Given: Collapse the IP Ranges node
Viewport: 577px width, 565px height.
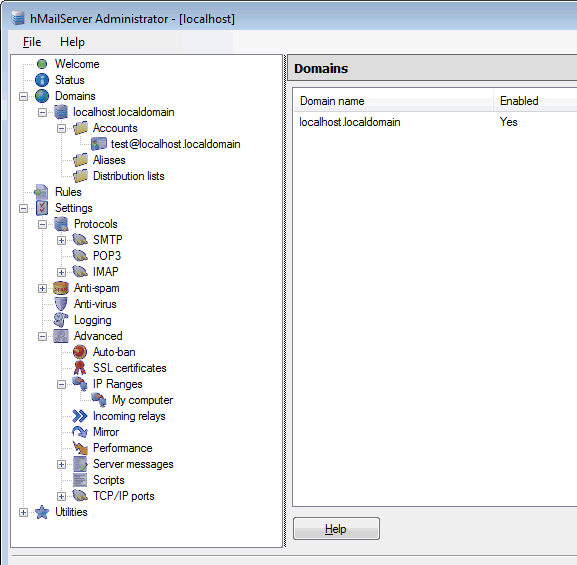Looking at the screenshot, I should tap(61, 384).
